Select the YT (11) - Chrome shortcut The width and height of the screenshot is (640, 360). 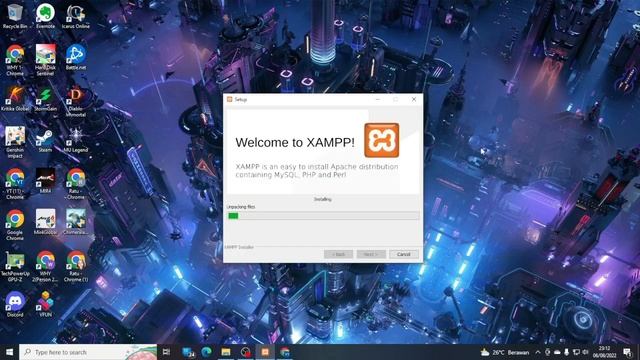click(x=15, y=184)
